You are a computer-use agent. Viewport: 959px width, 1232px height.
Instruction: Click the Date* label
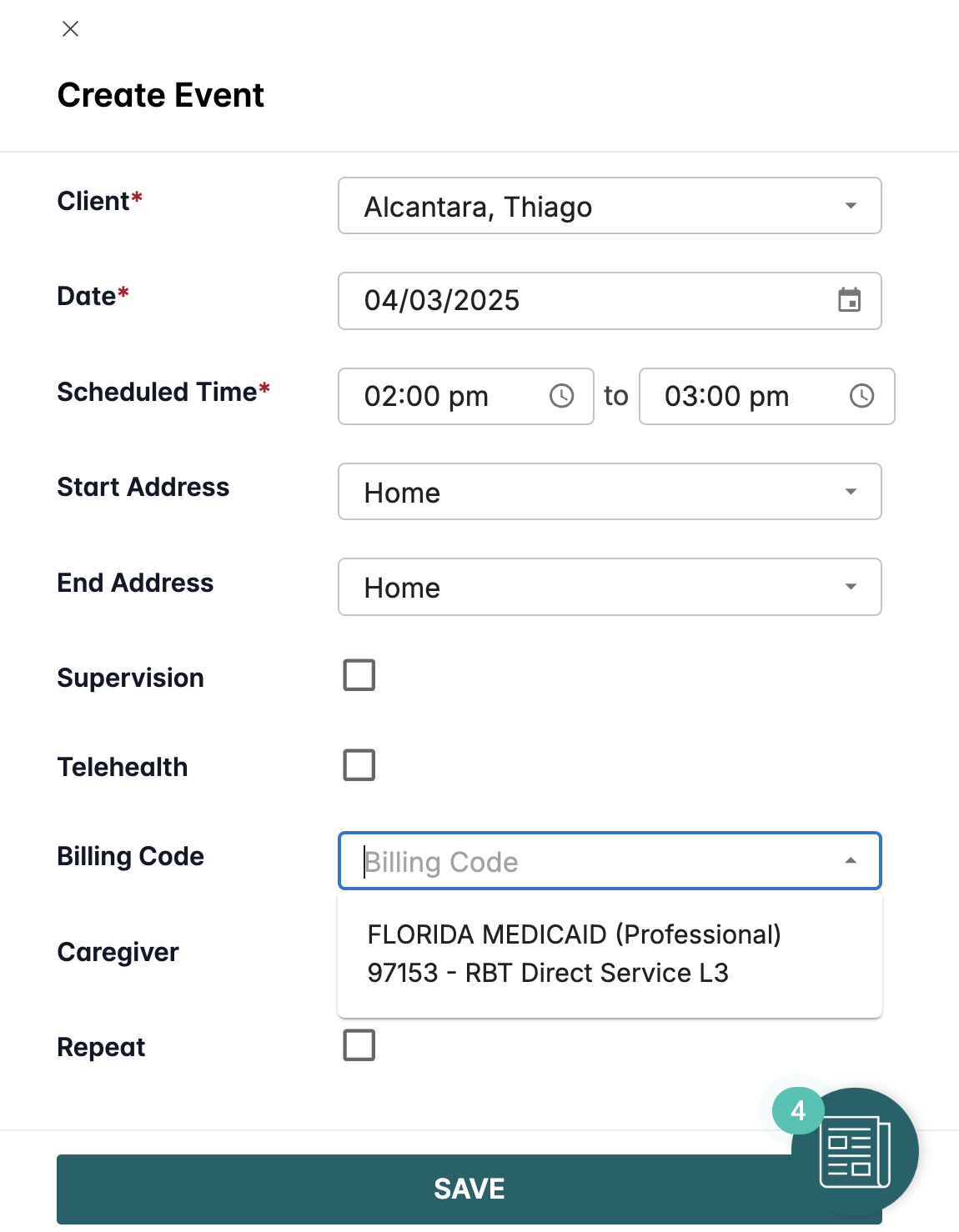click(93, 296)
